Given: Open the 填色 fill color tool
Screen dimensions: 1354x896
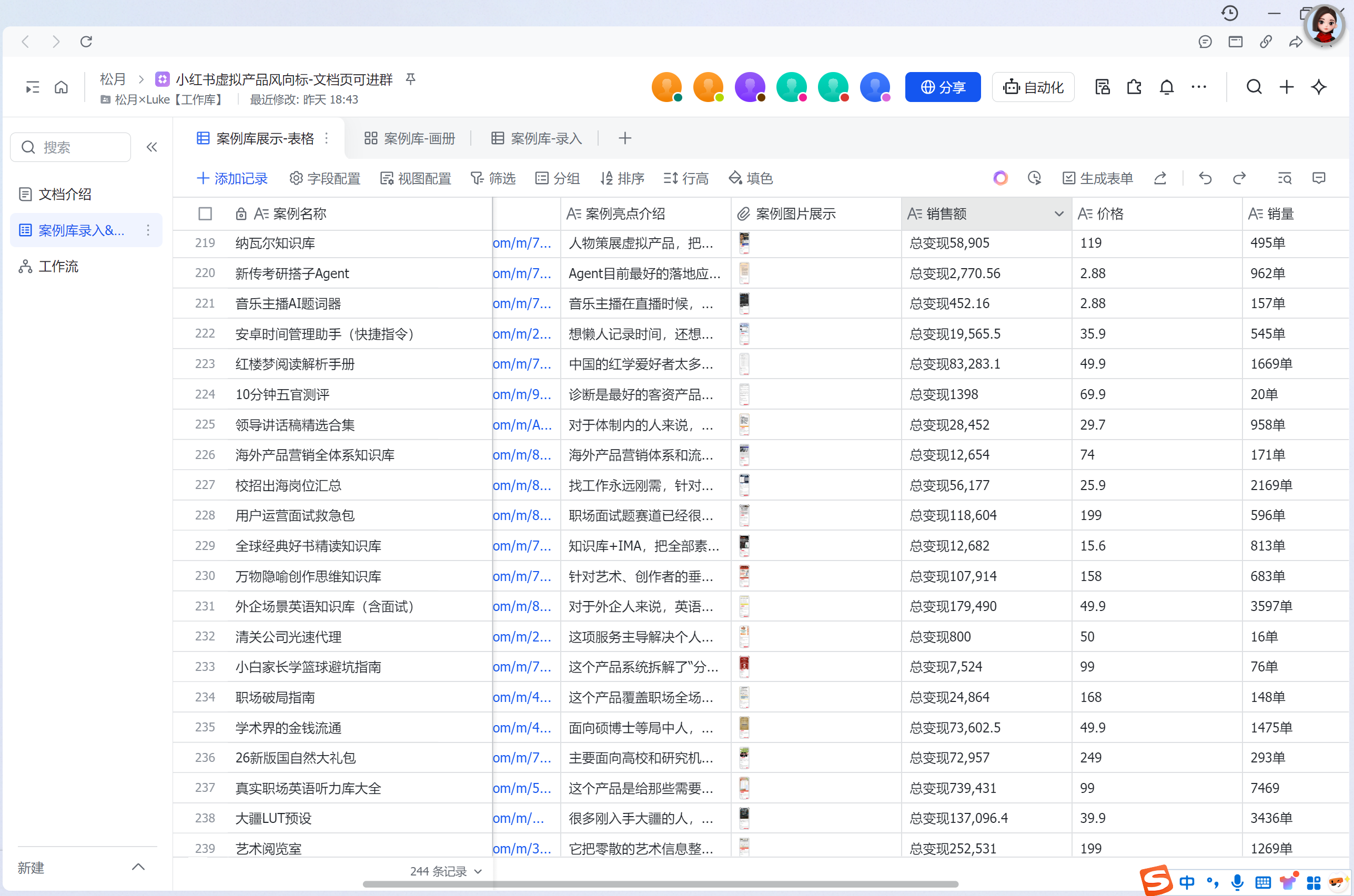Looking at the screenshot, I should pyautogui.click(x=751, y=178).
